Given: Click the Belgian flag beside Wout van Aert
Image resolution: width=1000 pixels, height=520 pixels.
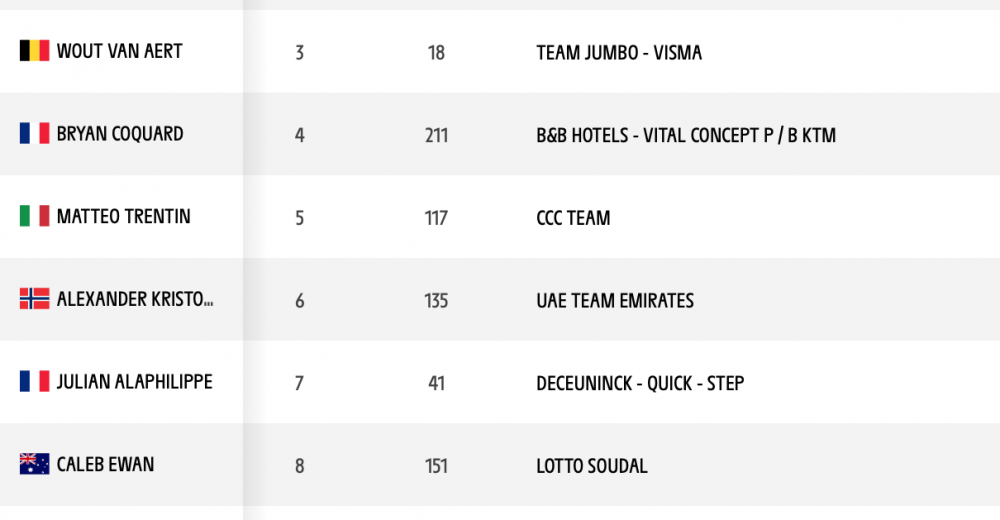Looking at the screenshot, I should point(34,51).
